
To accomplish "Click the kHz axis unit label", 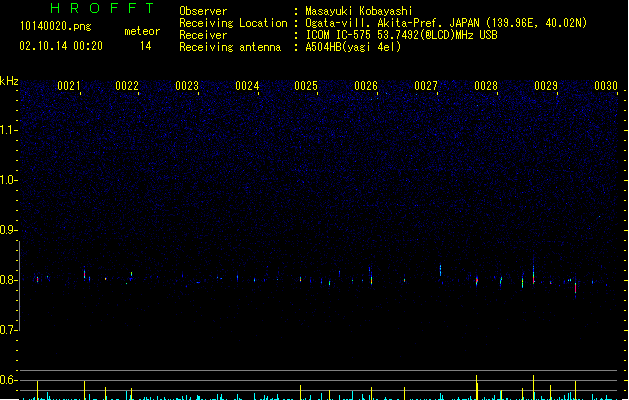I will 9,81.
